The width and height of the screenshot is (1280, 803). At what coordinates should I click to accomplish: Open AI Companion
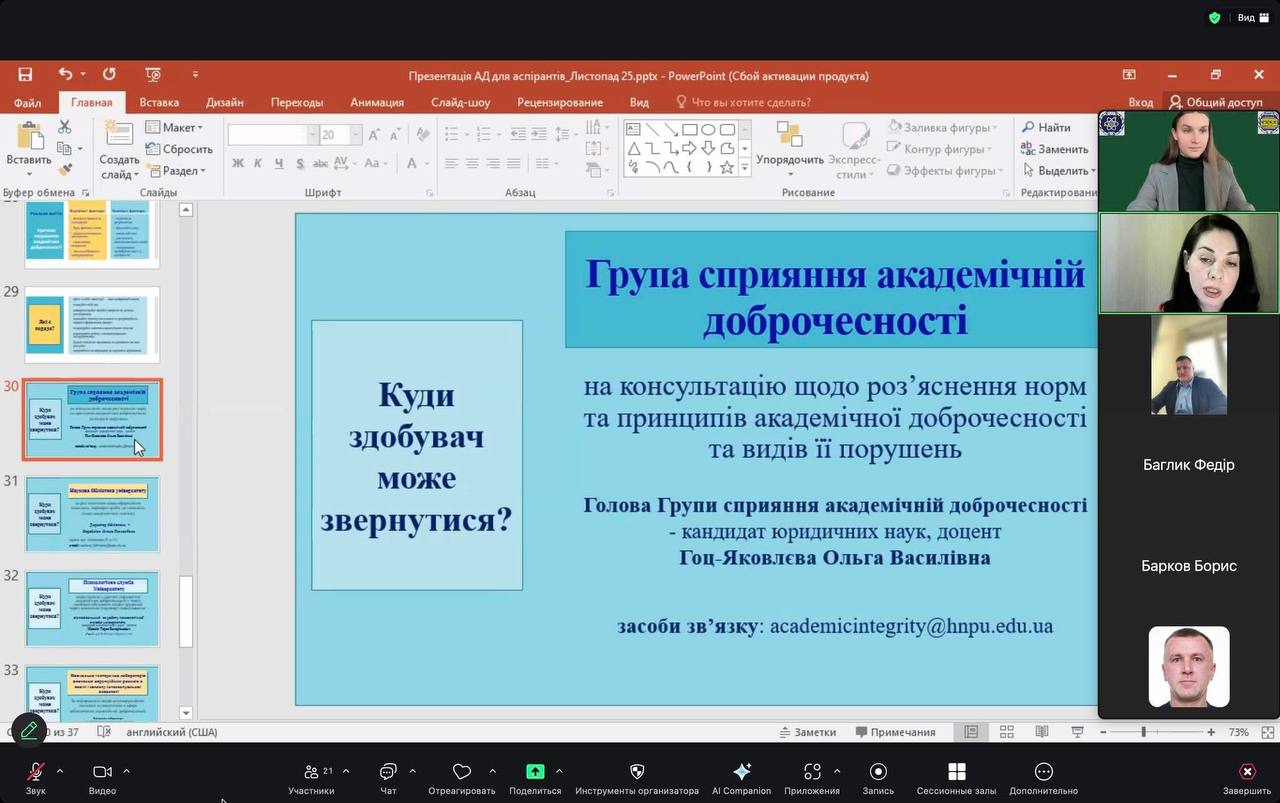tap(741, 772)
